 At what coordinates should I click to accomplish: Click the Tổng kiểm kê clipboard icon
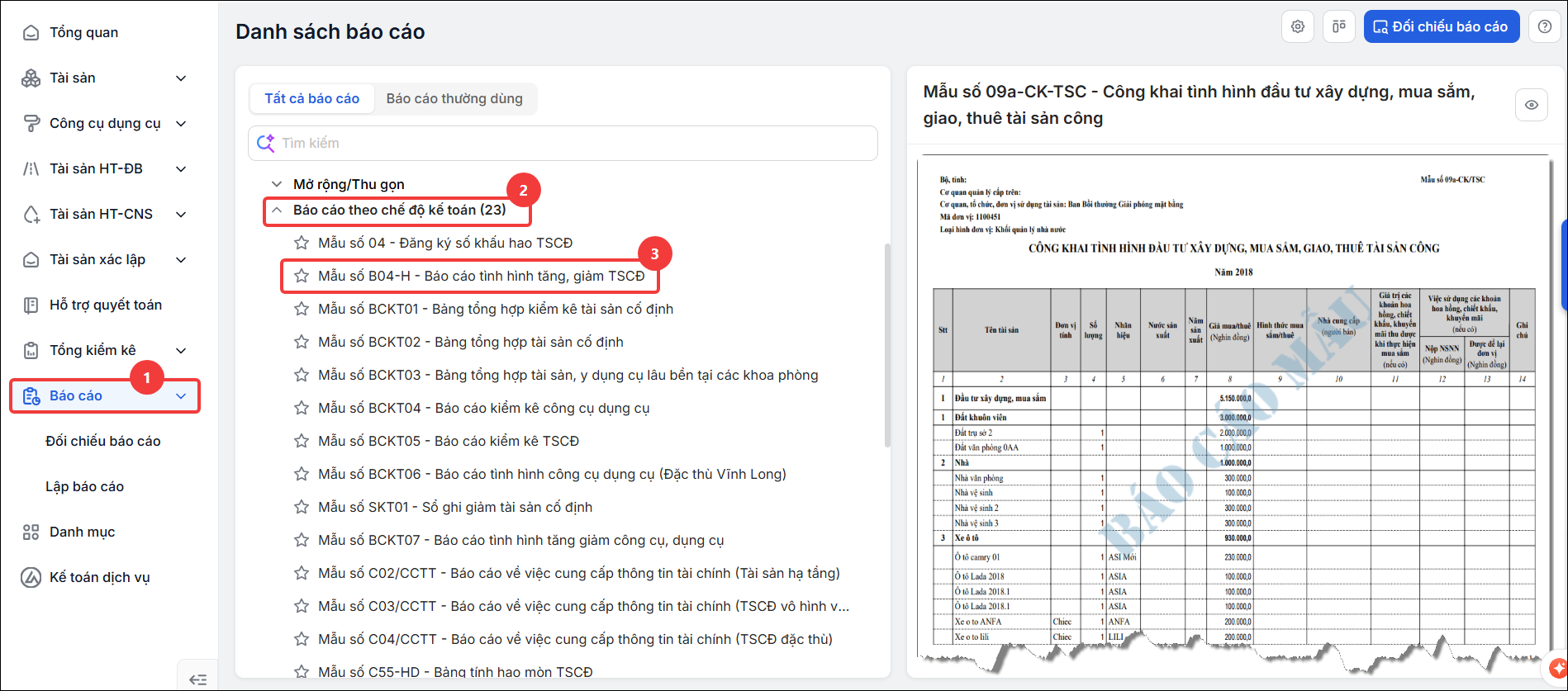point(31,350)
